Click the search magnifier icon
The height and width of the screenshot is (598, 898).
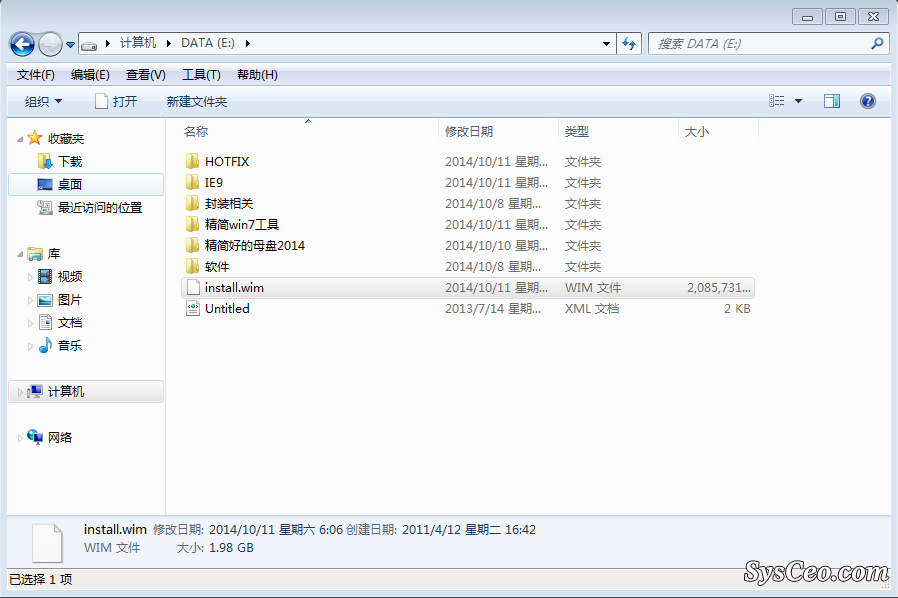tap(877, 44)
